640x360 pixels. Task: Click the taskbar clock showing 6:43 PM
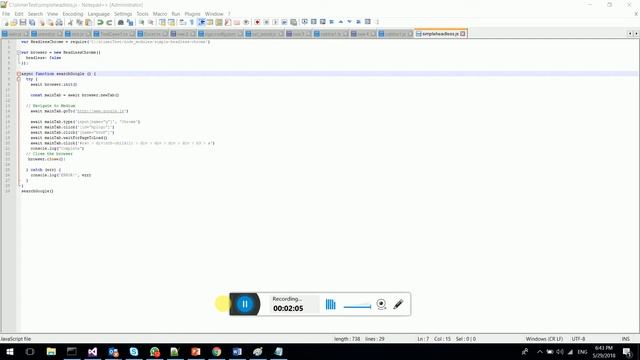604,351
